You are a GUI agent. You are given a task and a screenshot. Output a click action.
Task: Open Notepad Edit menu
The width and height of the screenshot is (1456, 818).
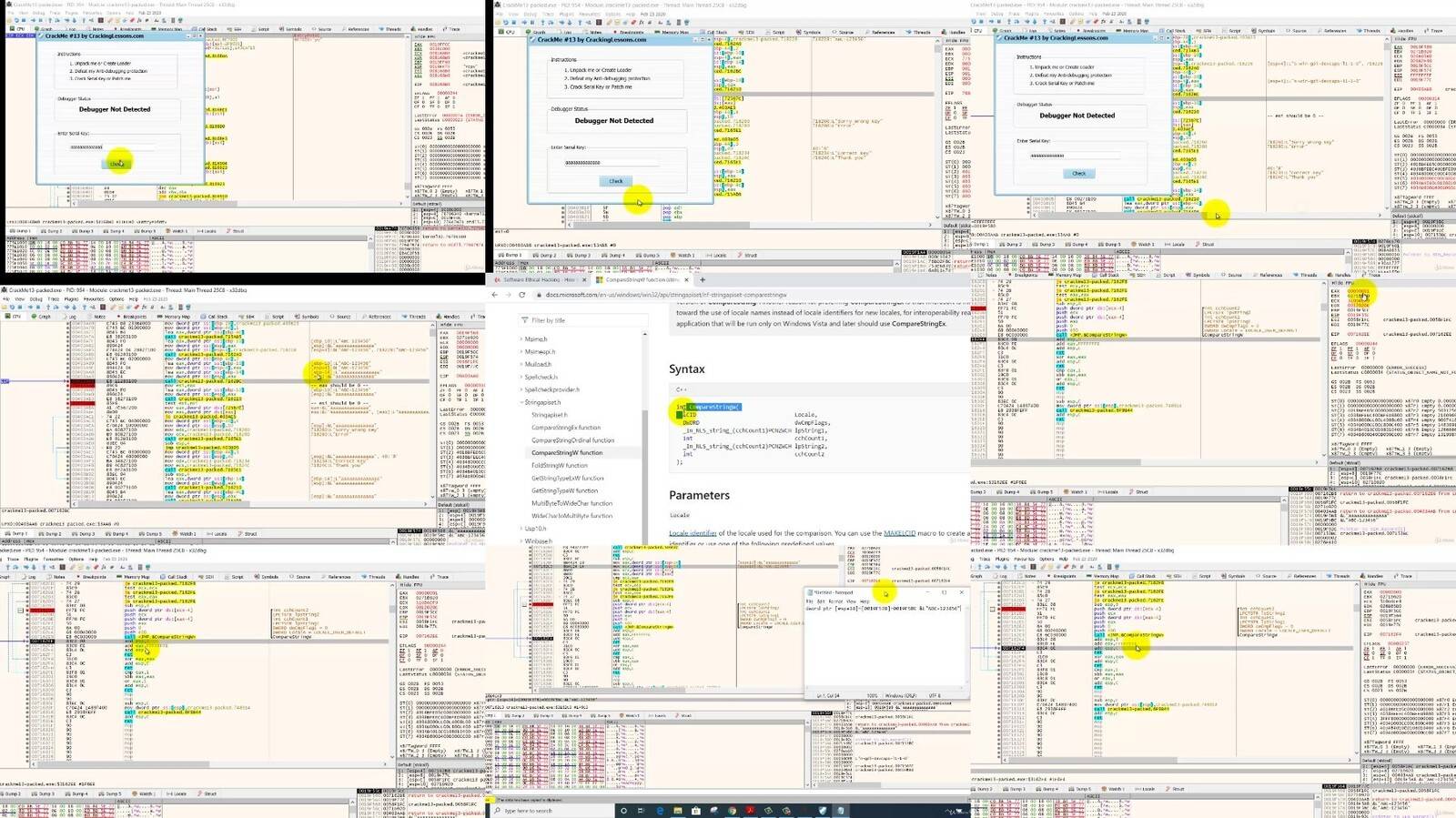821,601
